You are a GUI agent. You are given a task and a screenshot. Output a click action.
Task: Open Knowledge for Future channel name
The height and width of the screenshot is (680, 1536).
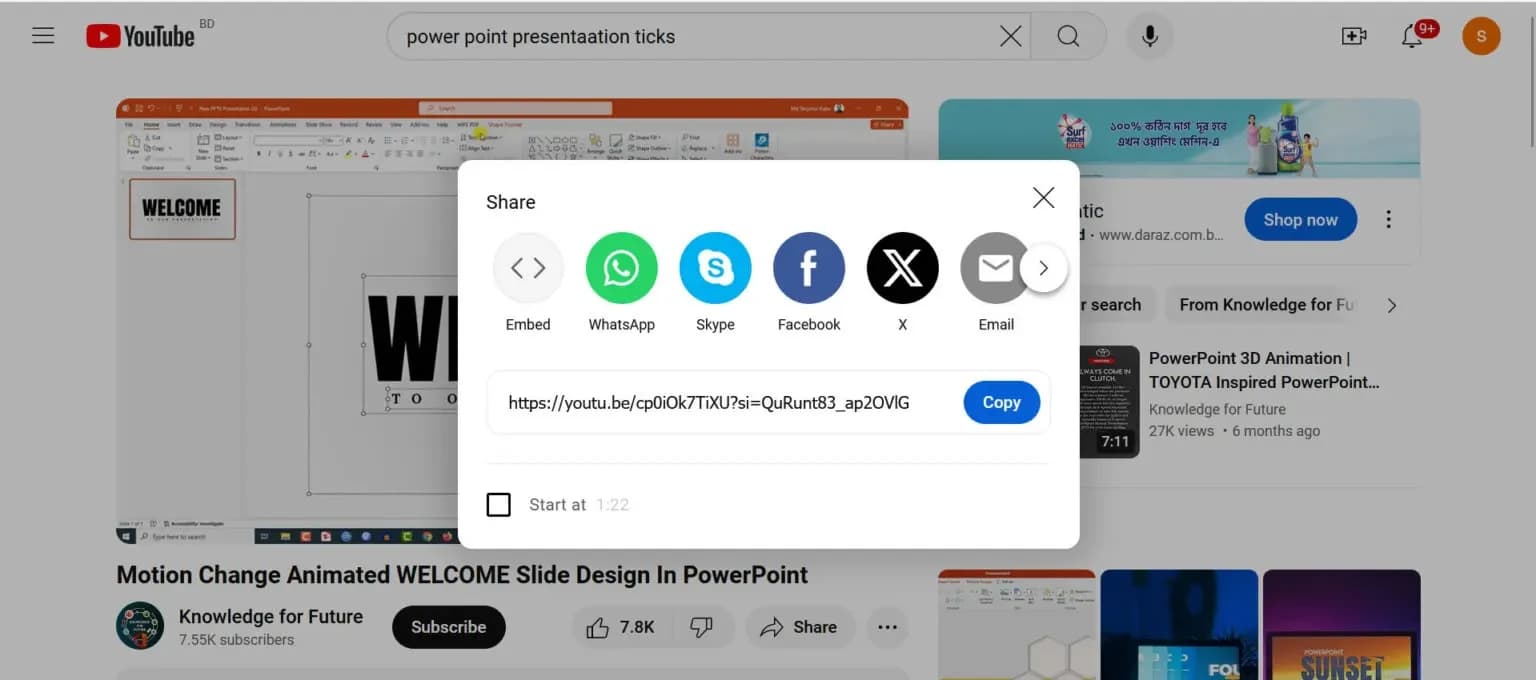pos(271,616)
